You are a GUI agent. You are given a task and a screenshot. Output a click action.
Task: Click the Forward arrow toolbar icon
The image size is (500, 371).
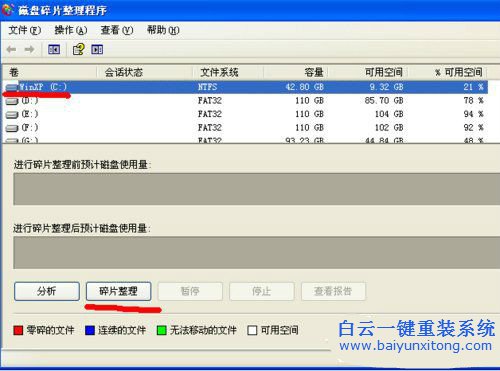click(30, 50)
